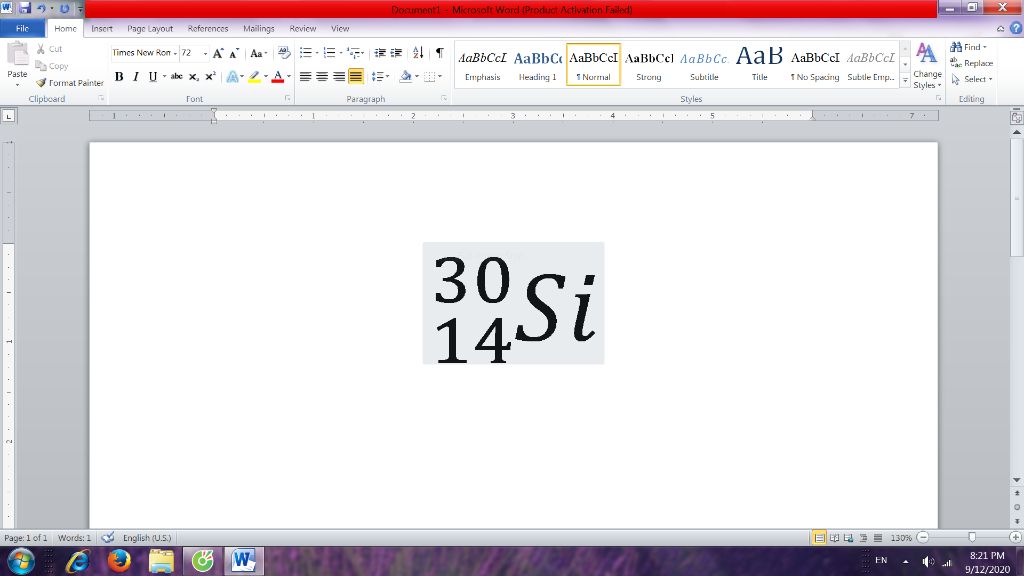Open Word Help question mark icon
This screenshot has width=1024, height=576.
point(1016,28)
